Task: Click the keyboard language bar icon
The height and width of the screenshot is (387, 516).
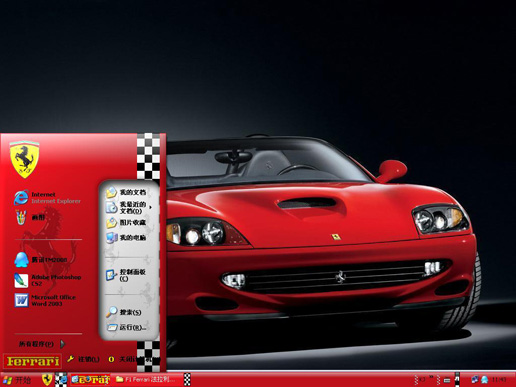Action: (447, 380)
